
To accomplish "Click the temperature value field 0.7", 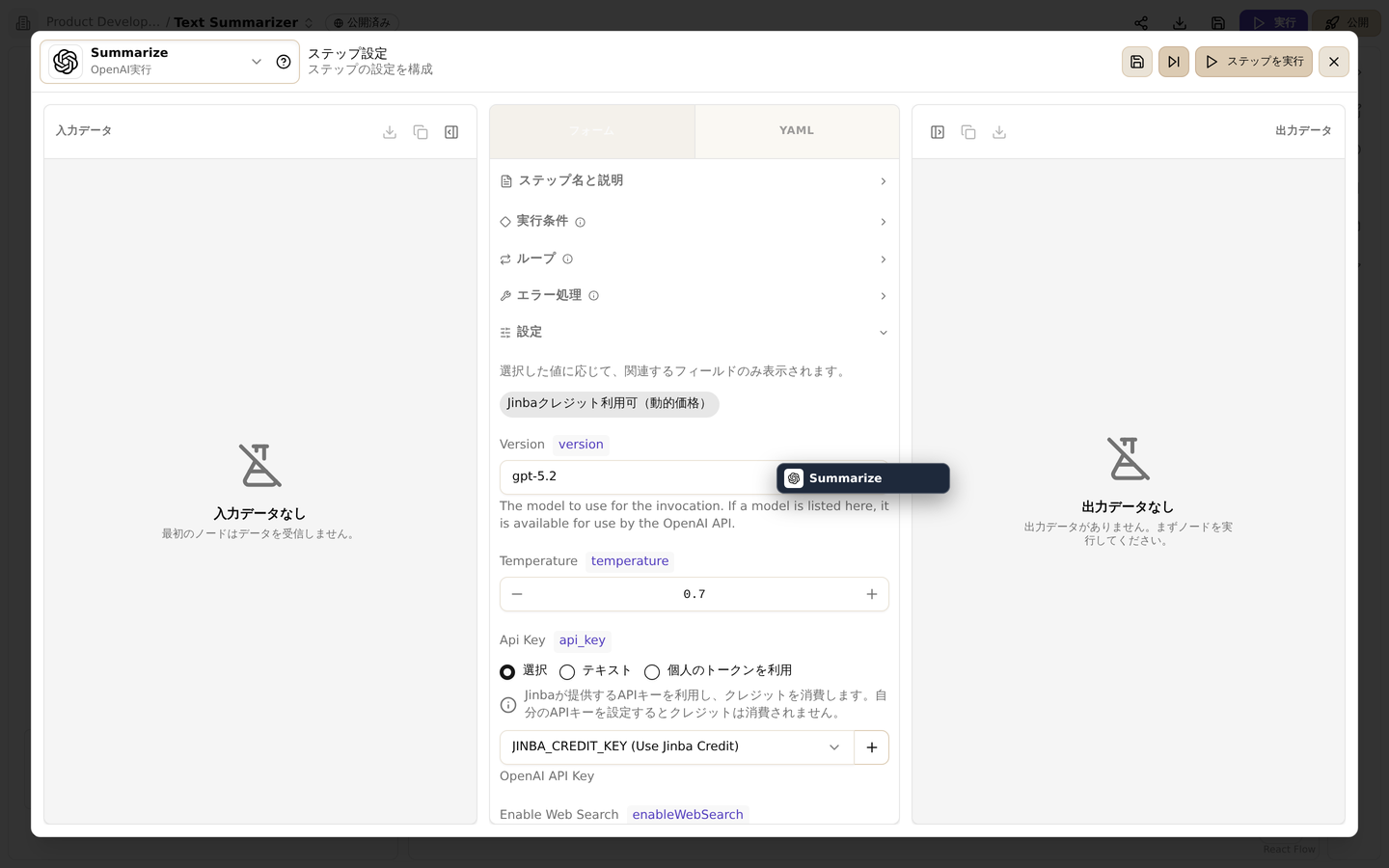I will coord(694,594).
